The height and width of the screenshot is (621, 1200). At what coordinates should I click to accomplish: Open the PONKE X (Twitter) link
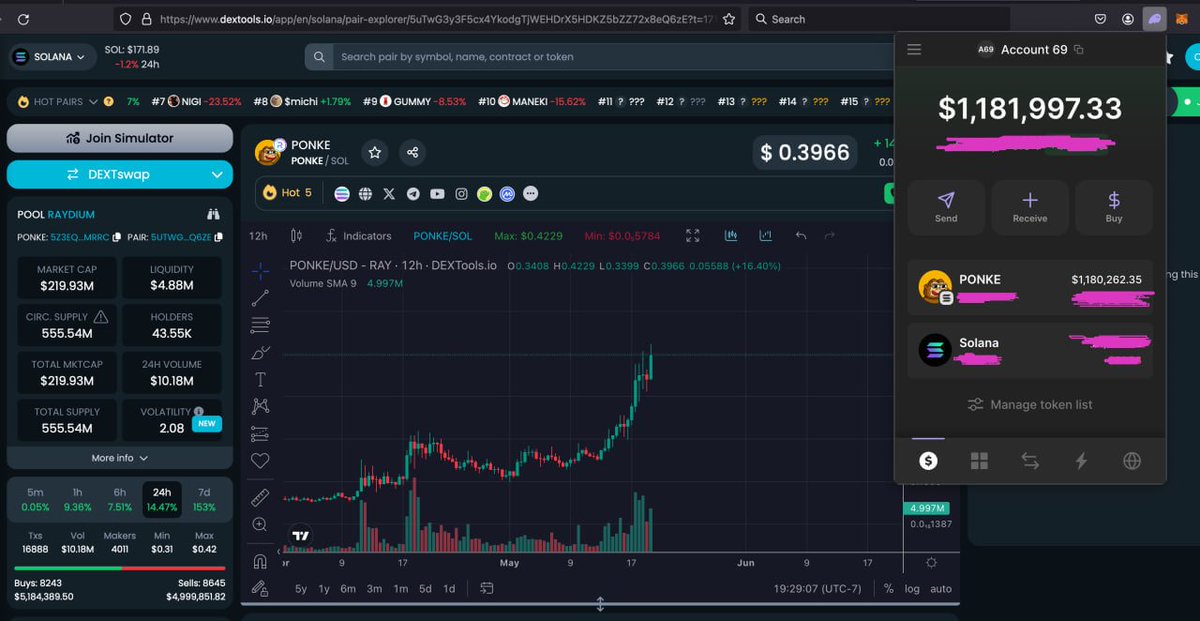pos(390,193)
